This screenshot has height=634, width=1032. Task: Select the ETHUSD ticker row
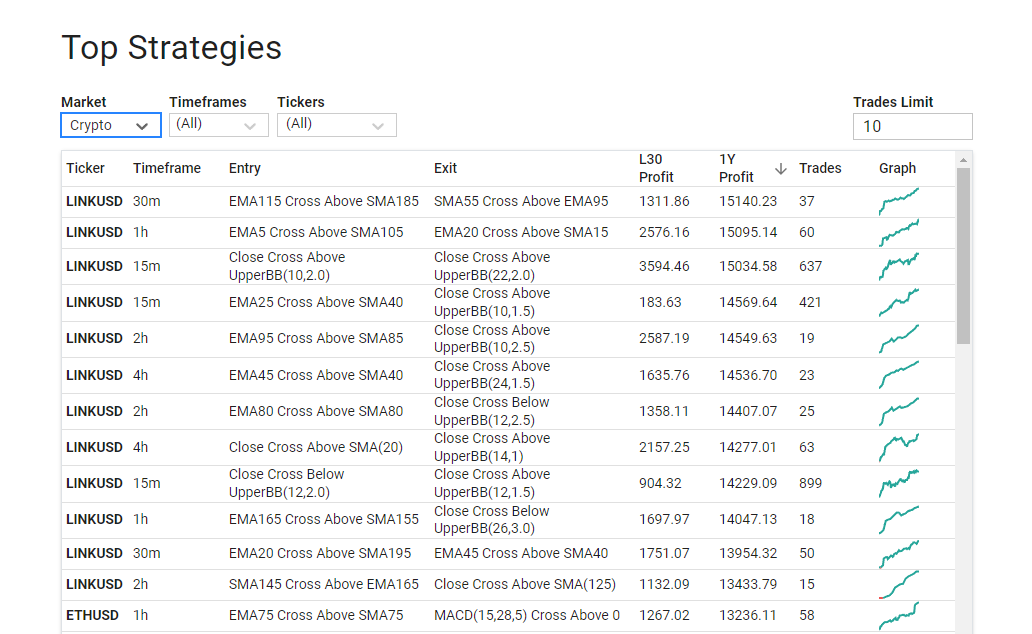[x=92, y=616]
